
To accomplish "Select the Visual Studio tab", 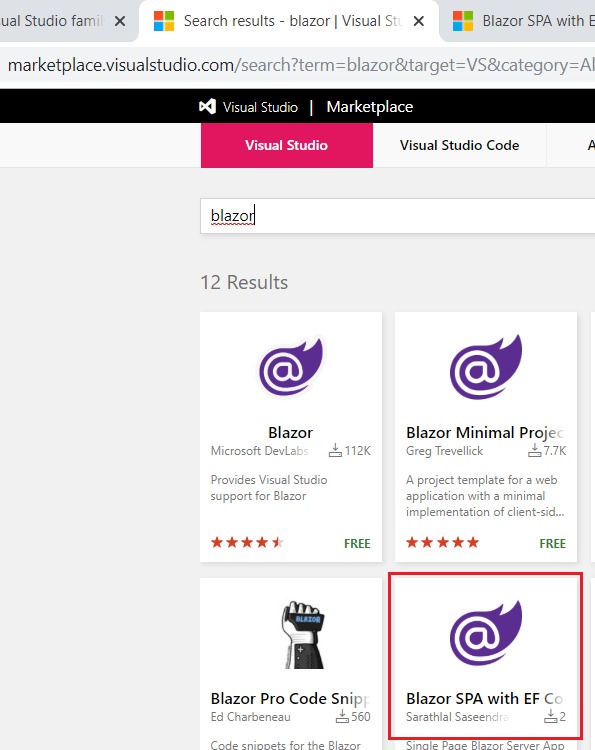I will [286, 145].
